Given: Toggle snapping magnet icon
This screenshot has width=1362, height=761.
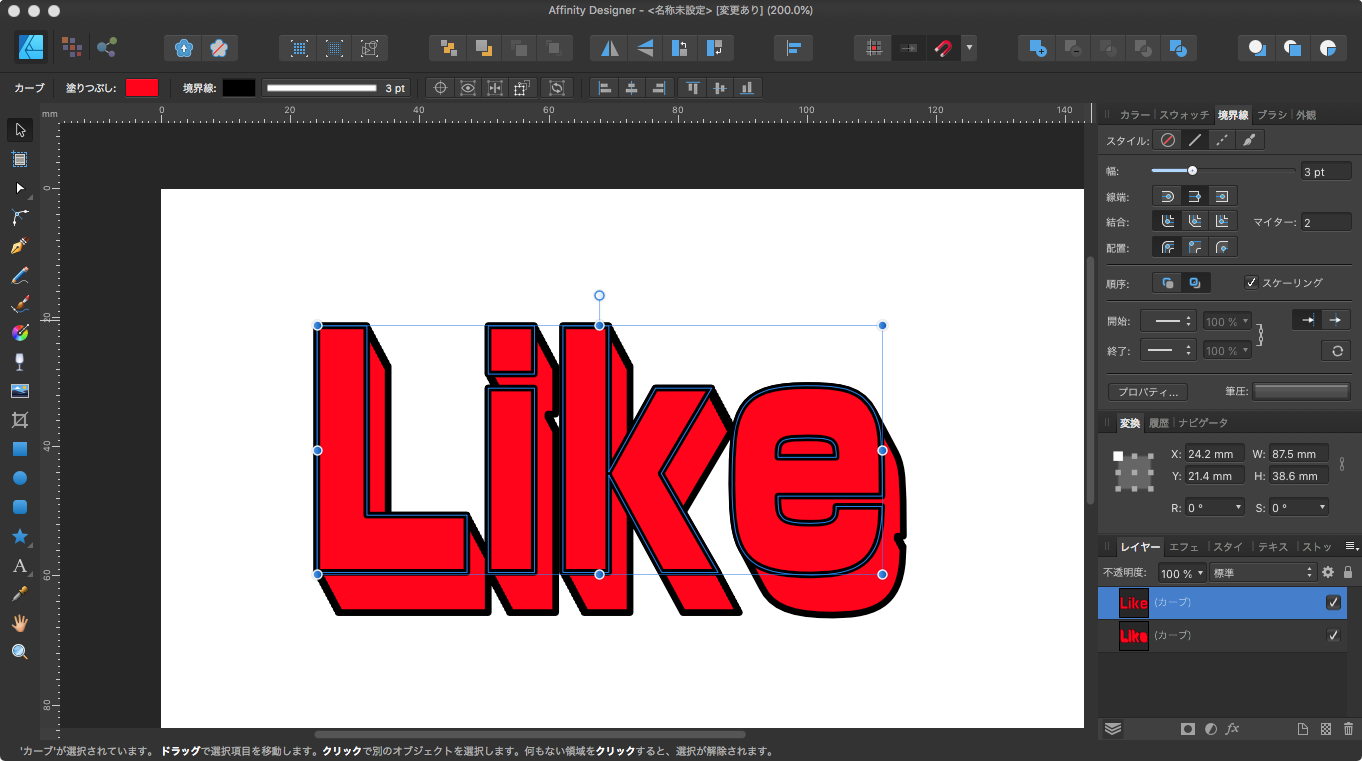Looking at the screenshot, I should point(943,48).
